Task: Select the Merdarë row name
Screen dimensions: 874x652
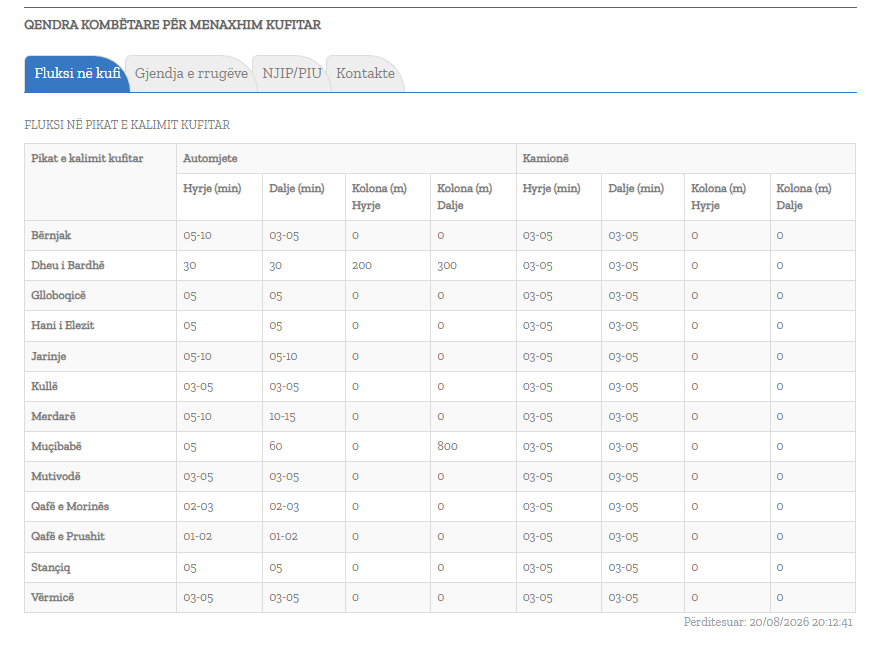Action: 54,416
